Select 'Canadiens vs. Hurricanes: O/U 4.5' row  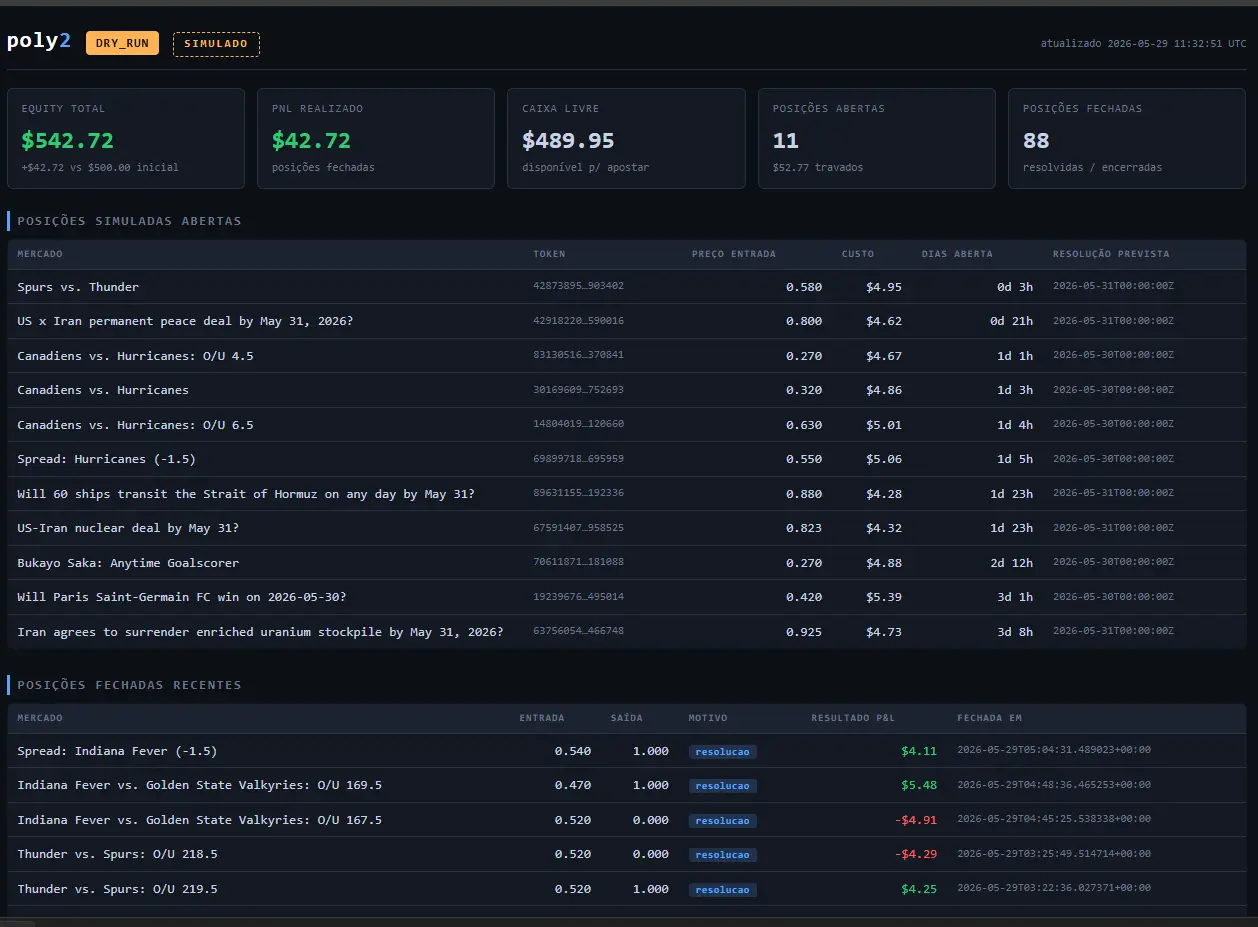pyautogui.click(x=627, y=356)
